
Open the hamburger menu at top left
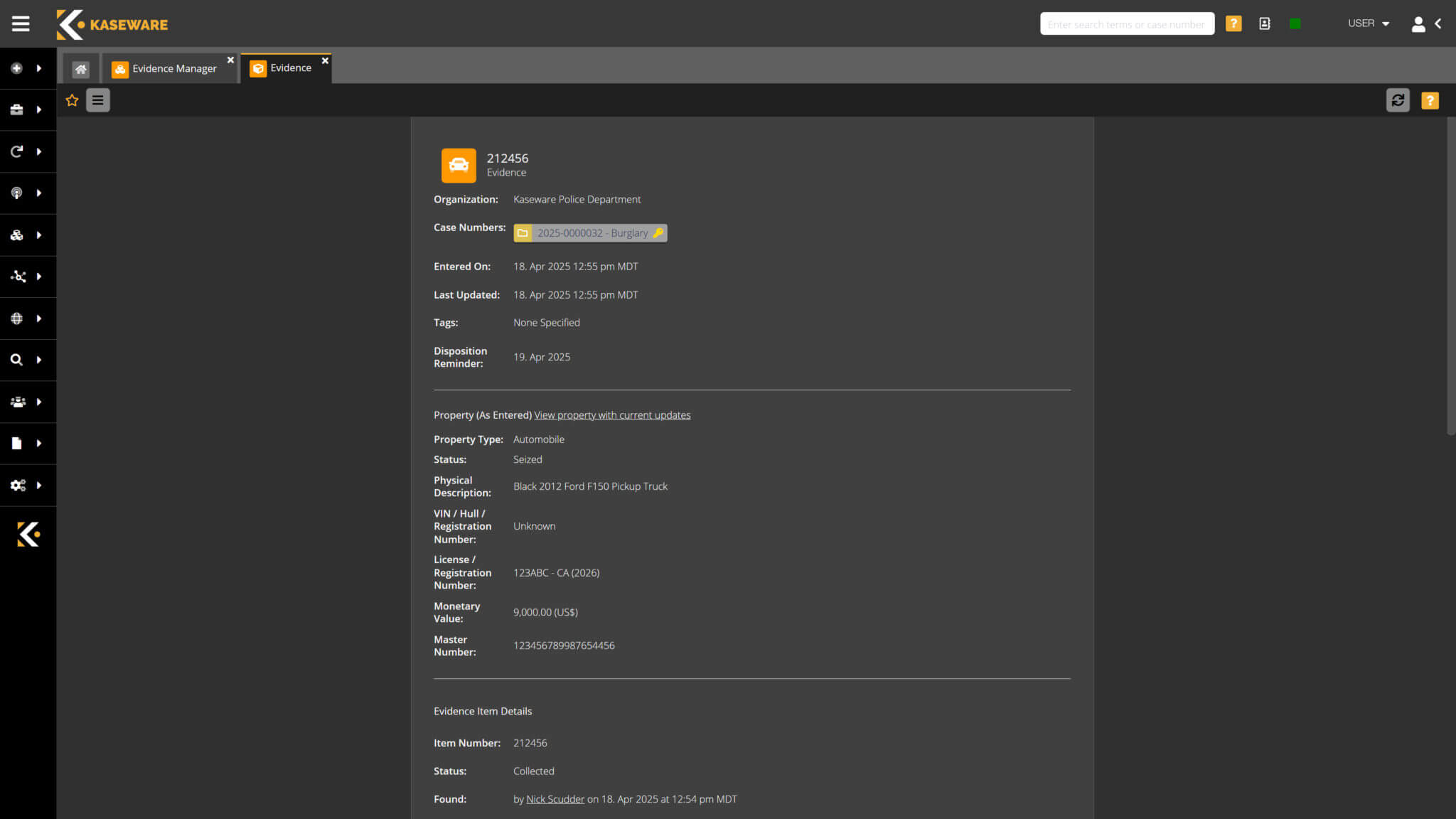coord(21,23)
